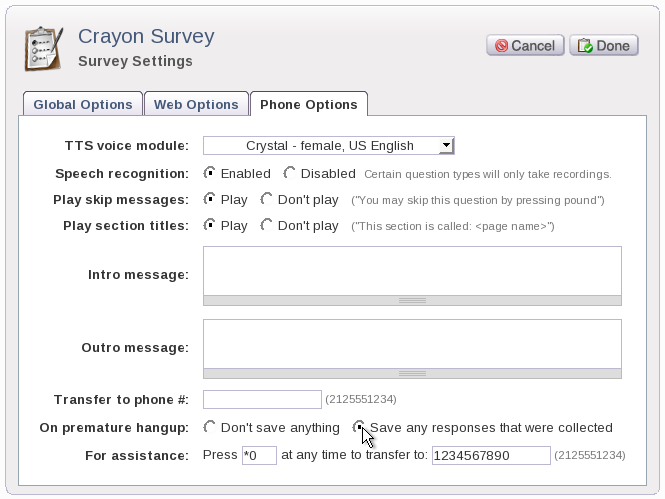This screenshot has height=499, width=665.
Task: Switch to the Web Options tab
Action: coord(196,104)
